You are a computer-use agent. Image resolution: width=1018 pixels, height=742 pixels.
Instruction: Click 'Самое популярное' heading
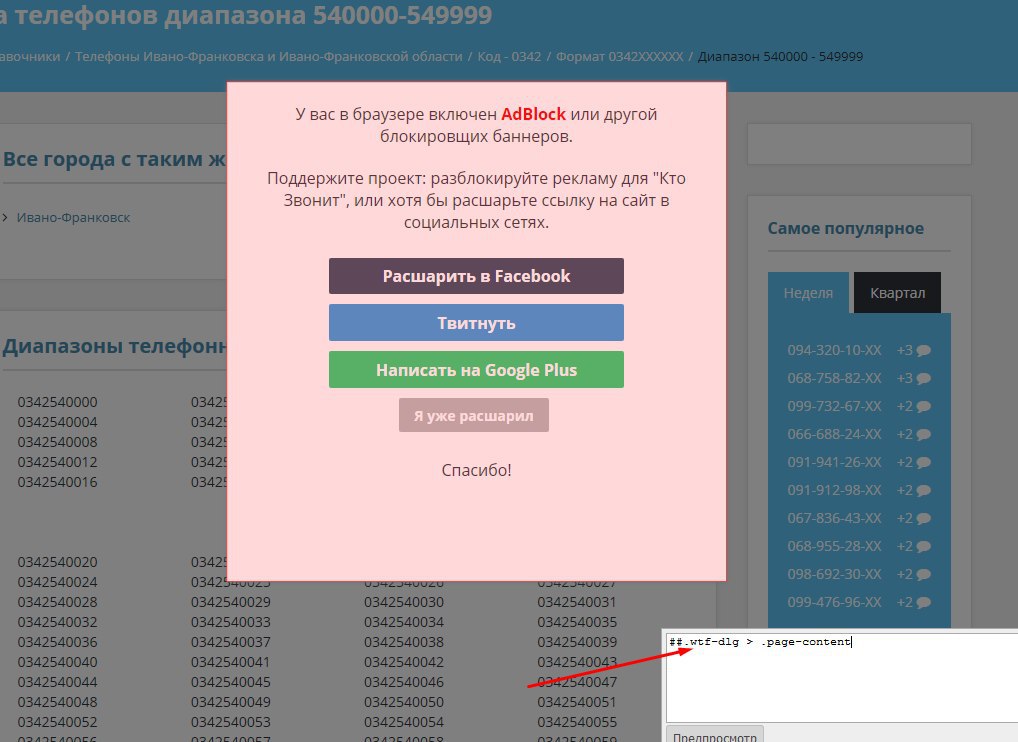pyautogui.click(x=845, y=229)
